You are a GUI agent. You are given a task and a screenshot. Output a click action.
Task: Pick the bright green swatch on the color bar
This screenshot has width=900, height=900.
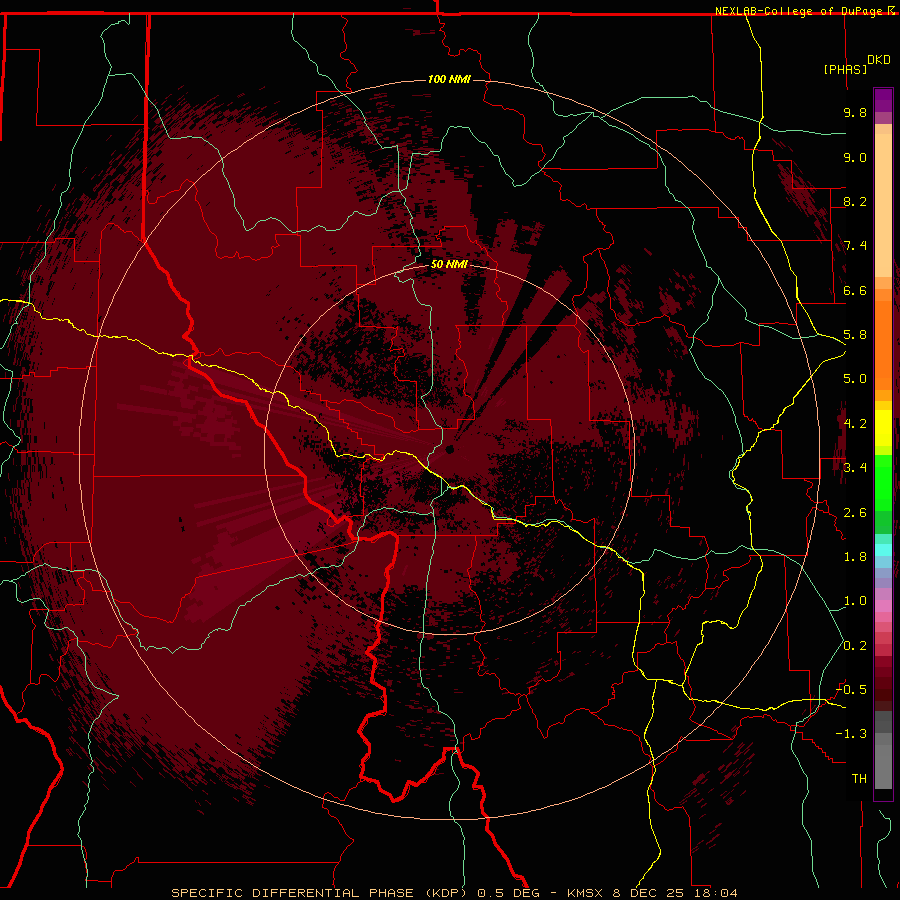click(883, 482)
